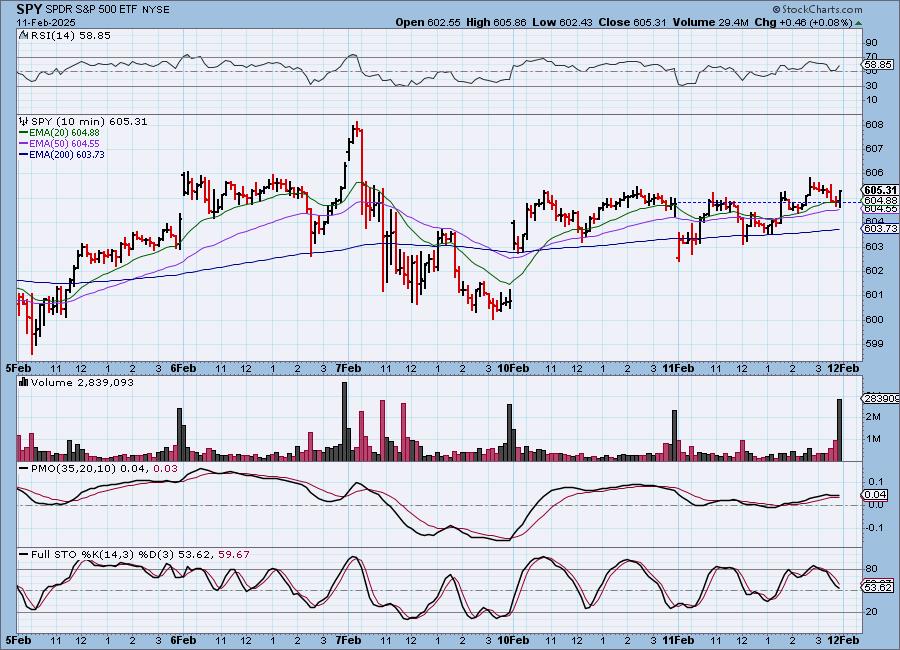
Task: Click the green up-triangle after the Chg value
Action: 858,23
